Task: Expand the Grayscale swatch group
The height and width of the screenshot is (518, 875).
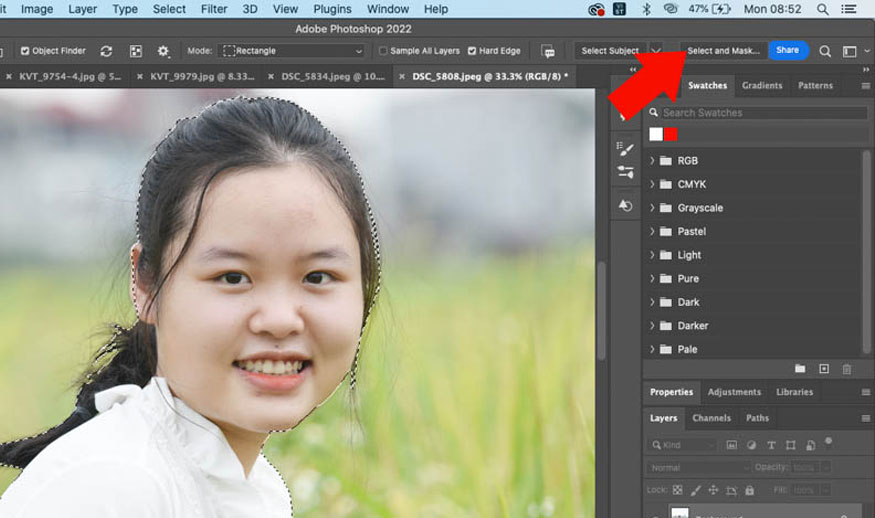Action: click(652, 208)
